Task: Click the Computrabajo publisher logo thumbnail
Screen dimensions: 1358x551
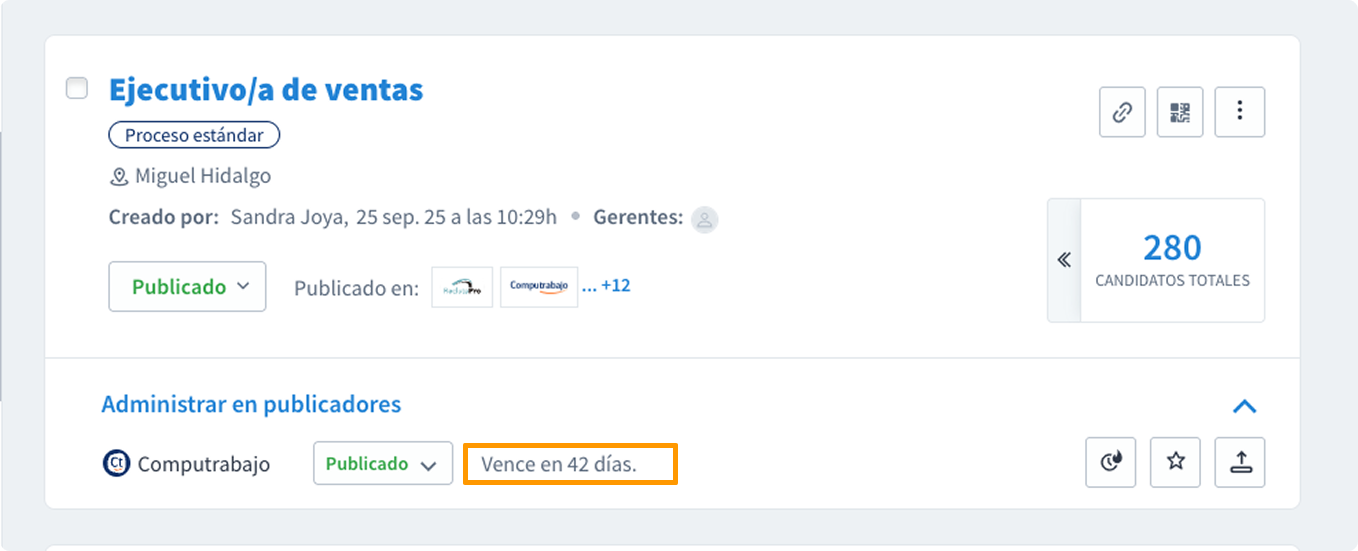Action: click(x=538, y=287)
